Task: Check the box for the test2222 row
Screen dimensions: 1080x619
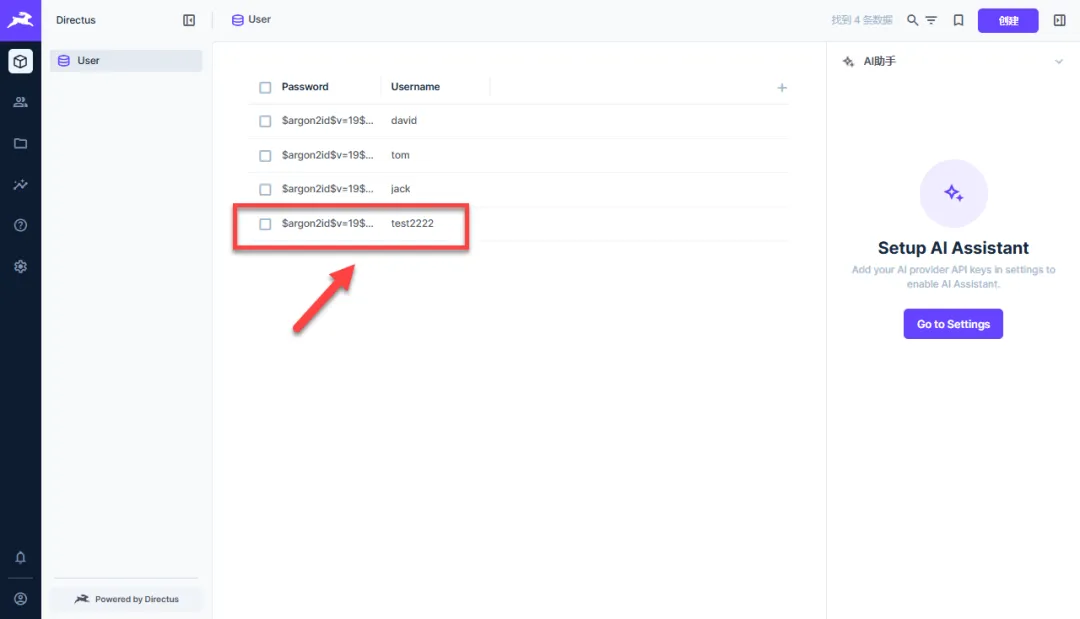Action: (x=265, y=224)
